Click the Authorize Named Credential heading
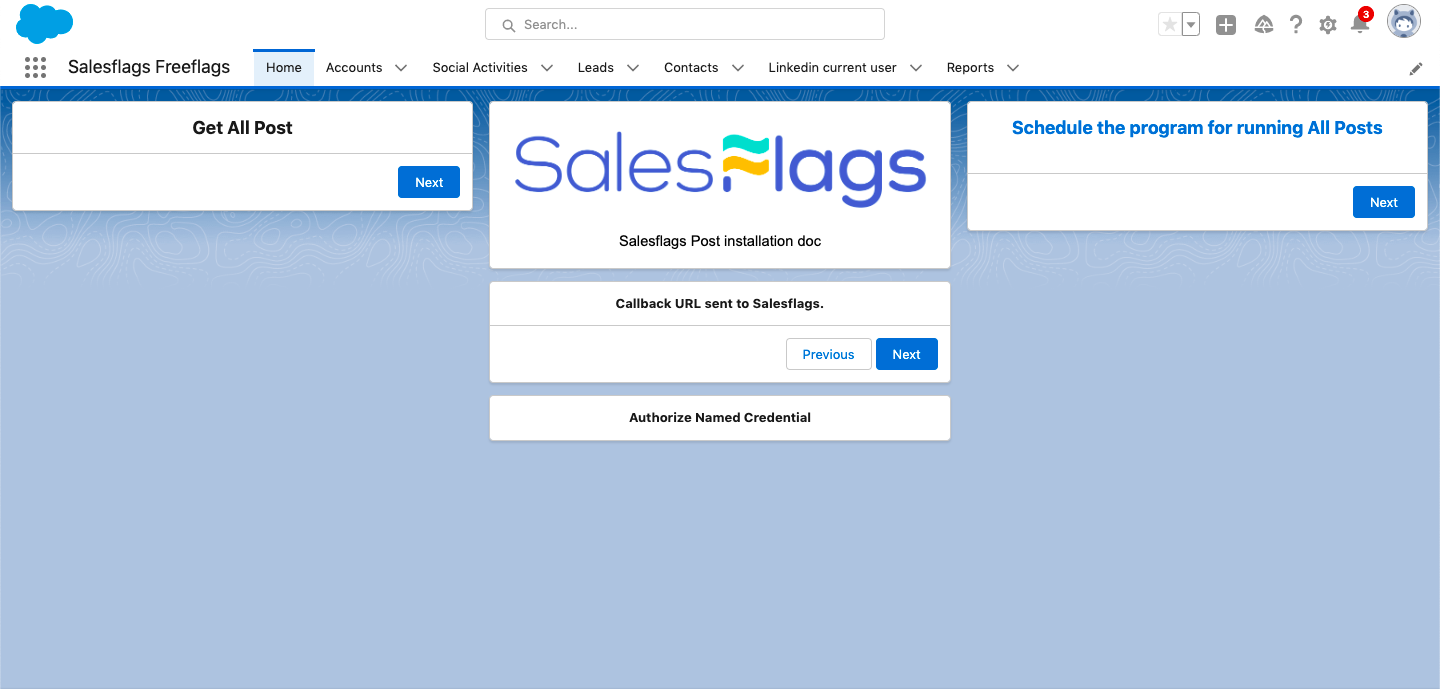 (720, 418)
